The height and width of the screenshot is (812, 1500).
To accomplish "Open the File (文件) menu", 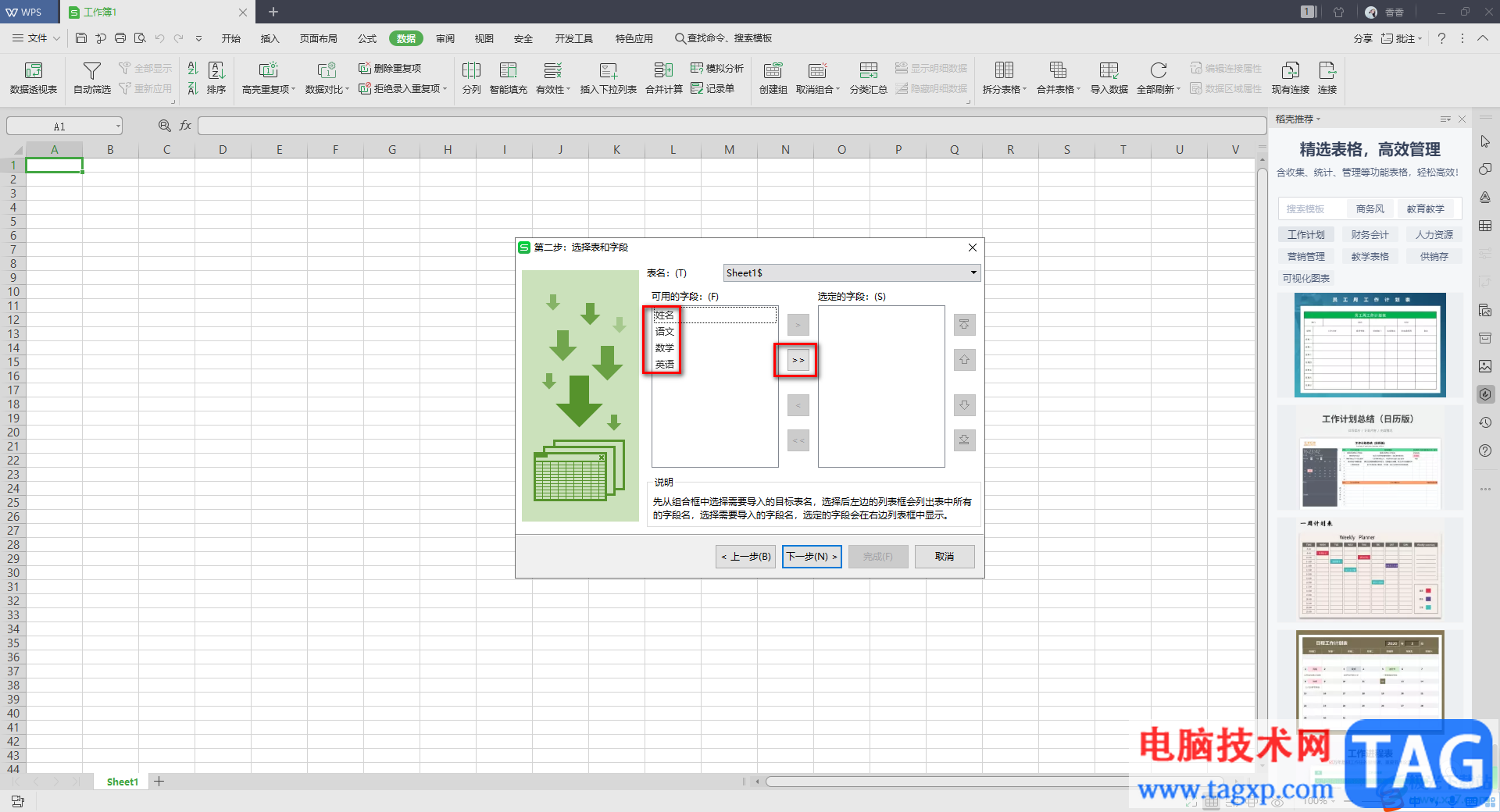I will click(37, 38).
